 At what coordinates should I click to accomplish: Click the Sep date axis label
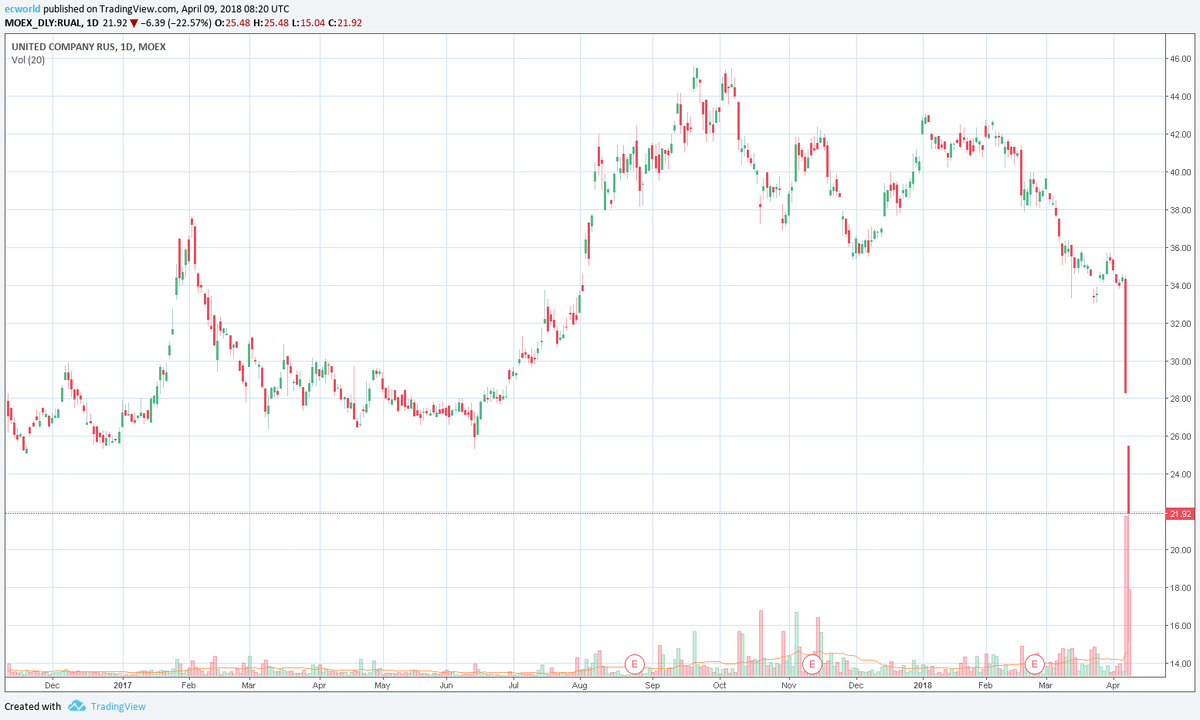[653, 685]
